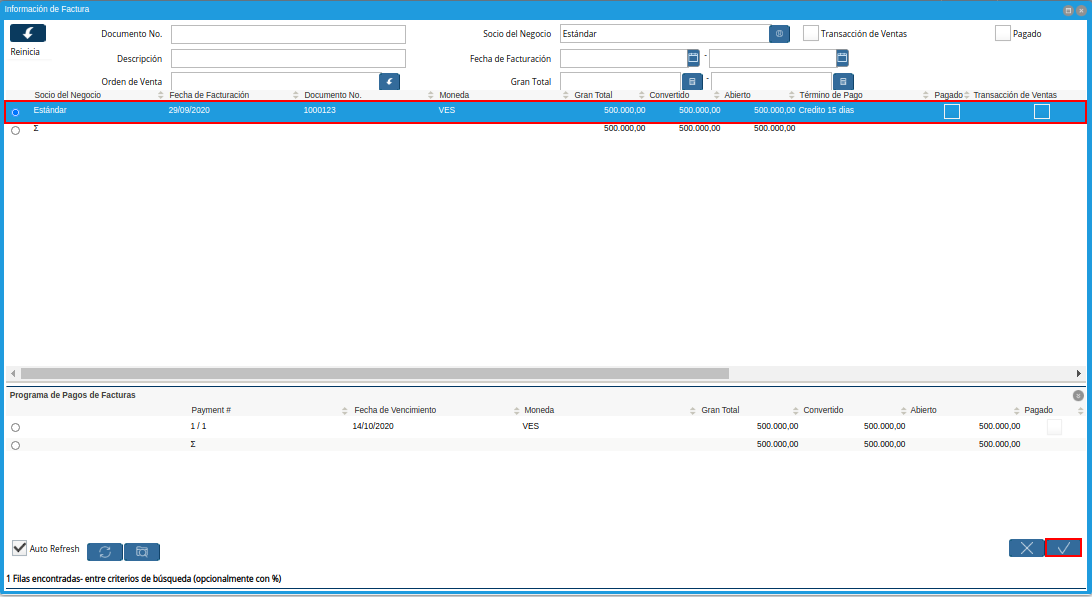Screen dimensions: 1092x597
Task: Sort payment schedule by Moneda column
Action: click(x=539, y=410)
